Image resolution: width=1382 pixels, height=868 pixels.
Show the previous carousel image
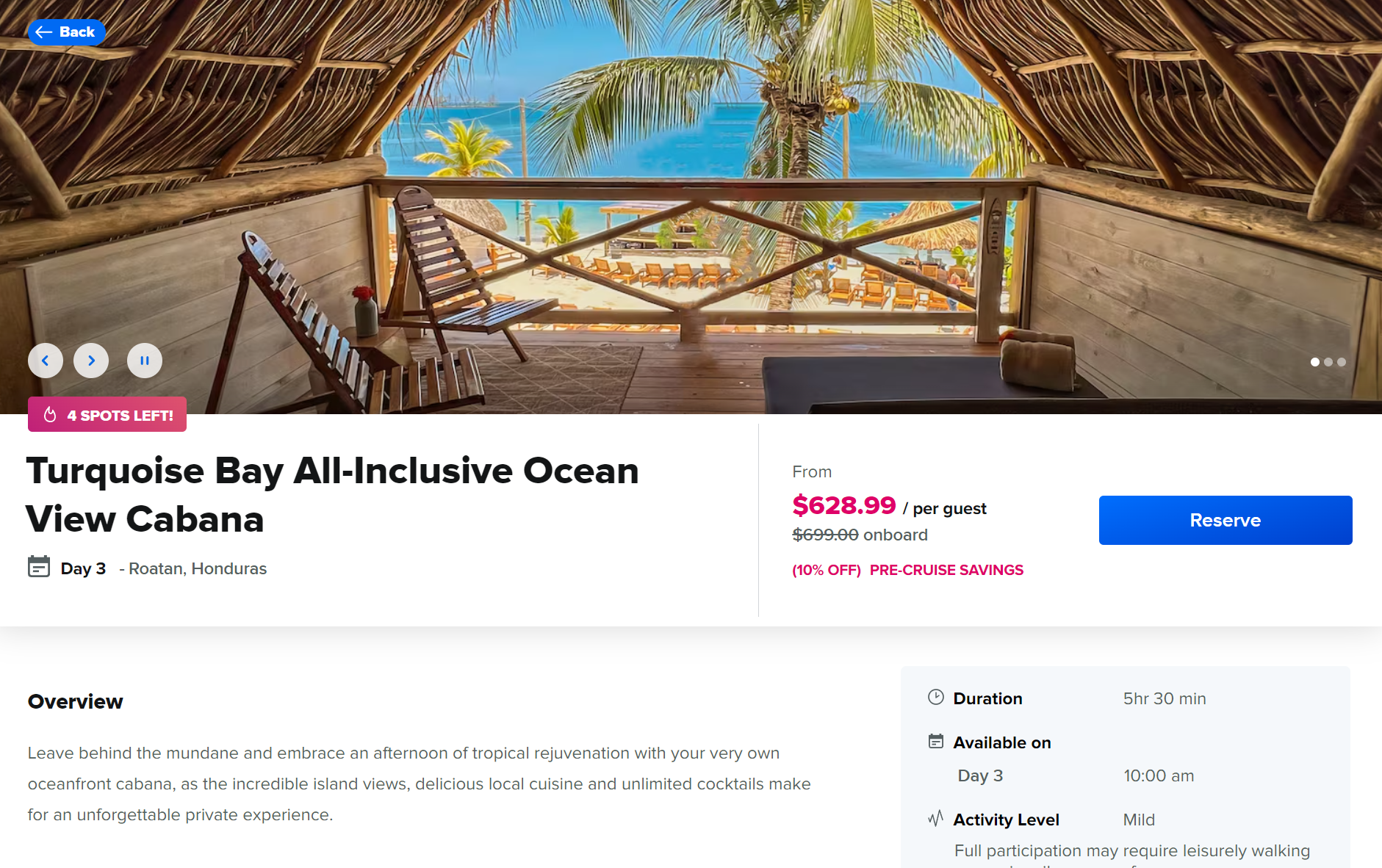click(46, 361)
